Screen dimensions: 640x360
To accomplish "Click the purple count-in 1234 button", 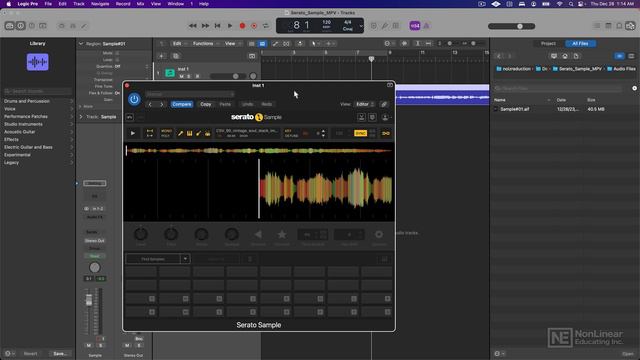I will [x=415, y=26].
